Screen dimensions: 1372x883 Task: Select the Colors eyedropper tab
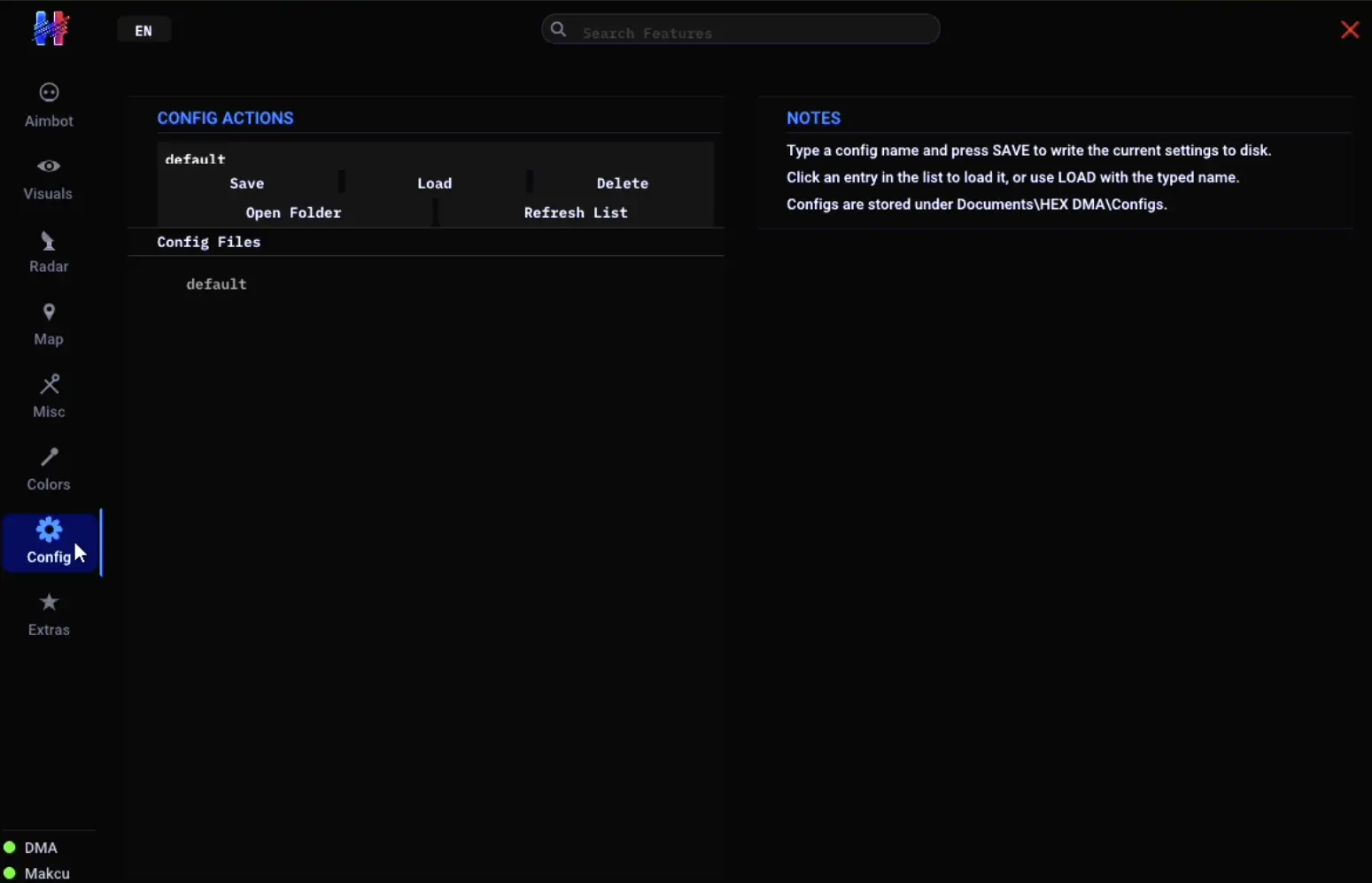pyautogui.click(x=49, y=469)
